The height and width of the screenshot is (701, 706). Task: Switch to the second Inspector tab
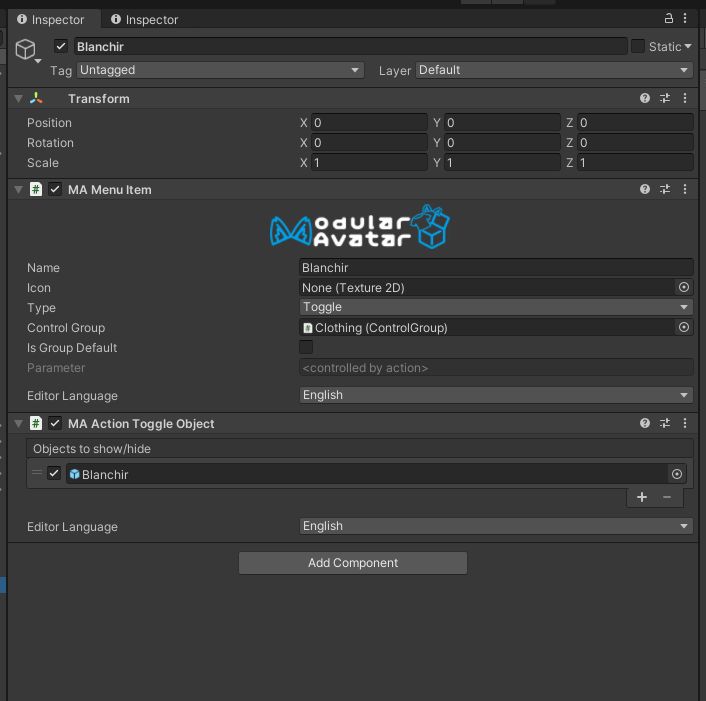(145, 20)
